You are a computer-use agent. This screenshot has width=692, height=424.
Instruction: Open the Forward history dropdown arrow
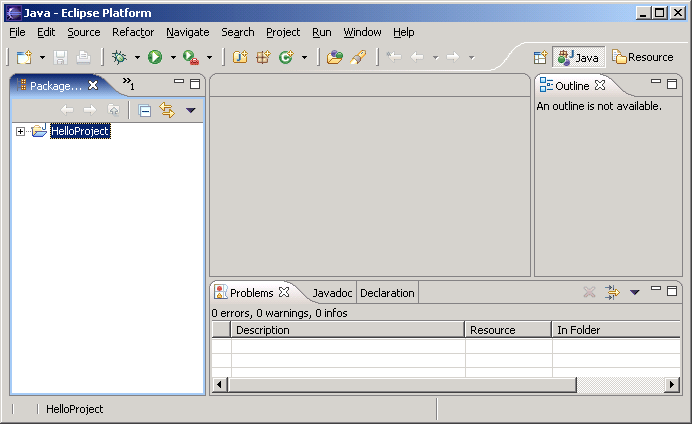[471, 58]
